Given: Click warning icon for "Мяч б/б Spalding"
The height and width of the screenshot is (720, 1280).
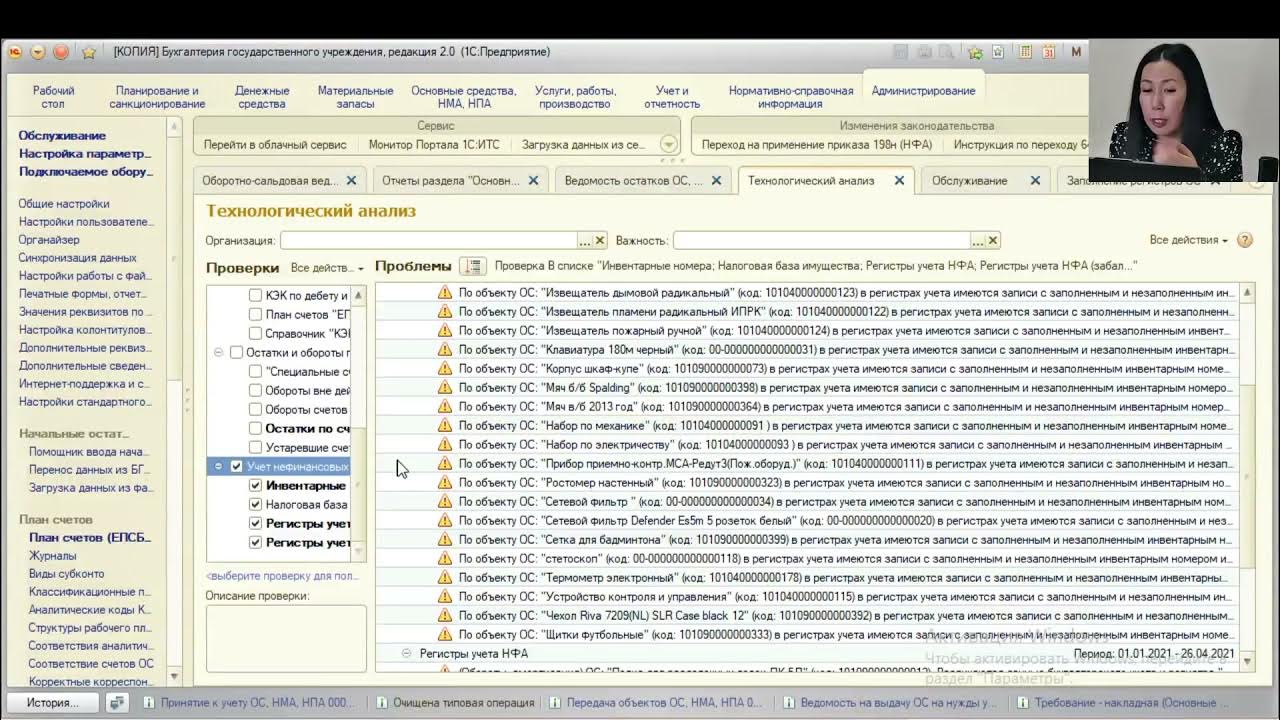Looking at the screenshot, I should [x=445, y=388].
